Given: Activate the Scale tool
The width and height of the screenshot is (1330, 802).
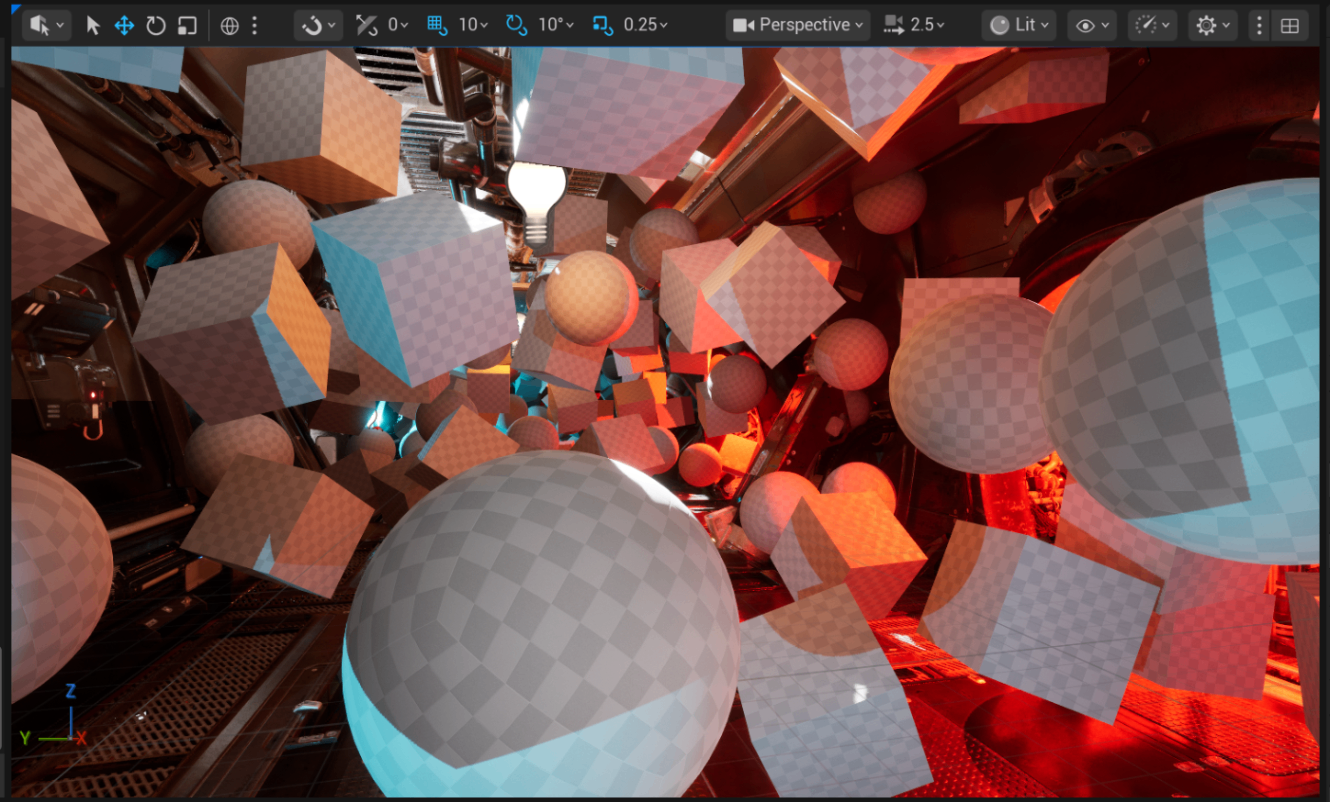Looking at the screenshot, I should (x=187, y=25).
